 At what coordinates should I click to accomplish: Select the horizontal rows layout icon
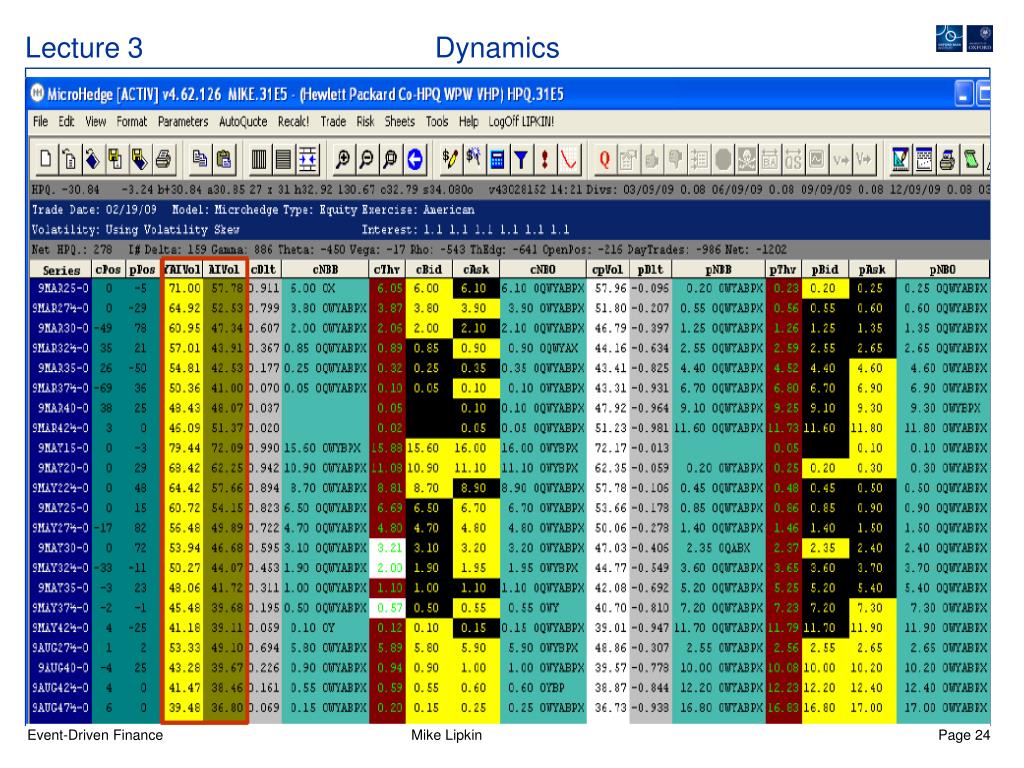point(283,159)
